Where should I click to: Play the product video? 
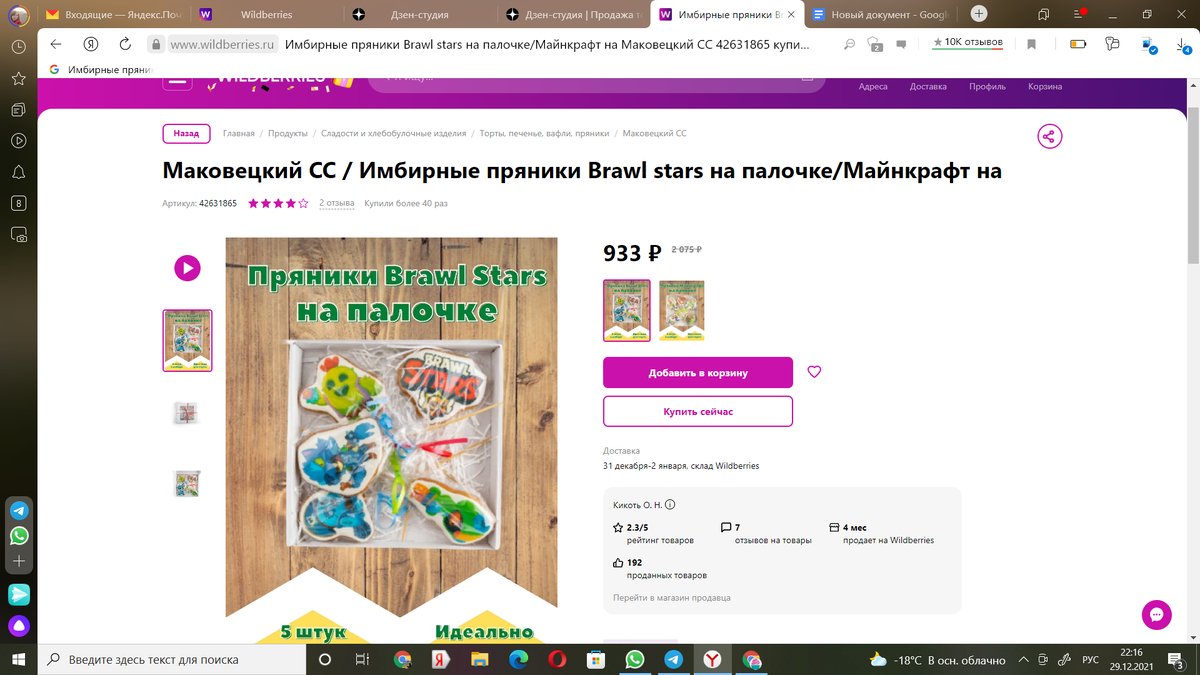point(187,268)
